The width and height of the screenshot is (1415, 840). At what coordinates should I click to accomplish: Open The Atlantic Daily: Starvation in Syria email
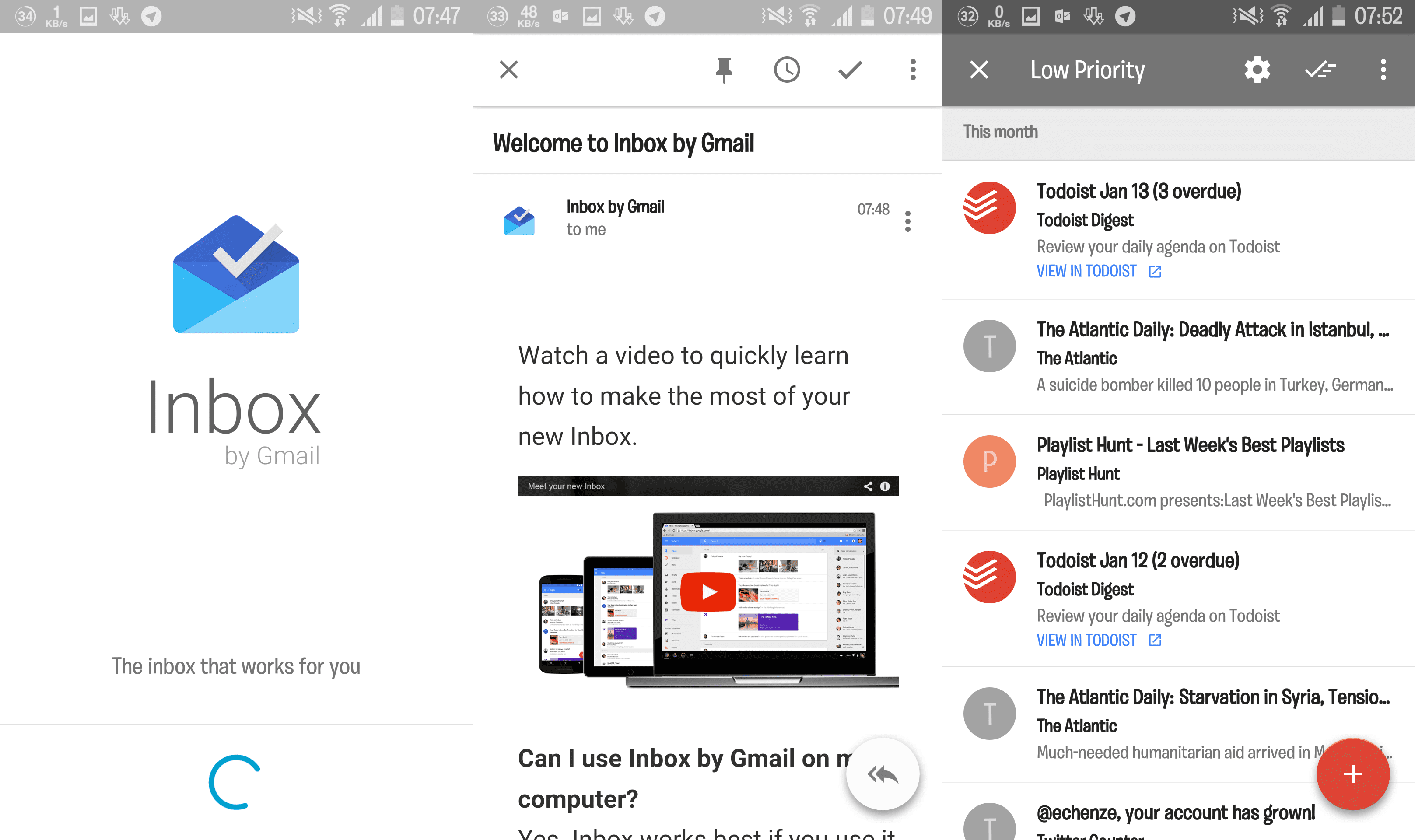(x=1178, y=724)
